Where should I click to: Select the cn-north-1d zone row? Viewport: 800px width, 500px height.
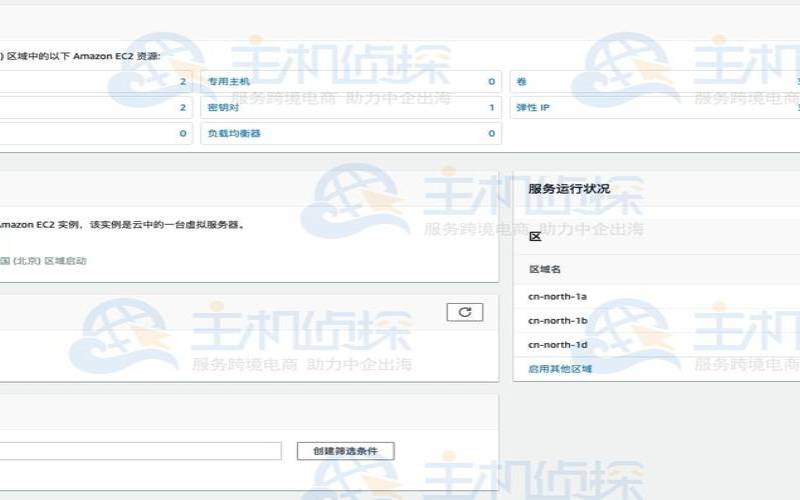pyautogui.click(x=656, y=344)
